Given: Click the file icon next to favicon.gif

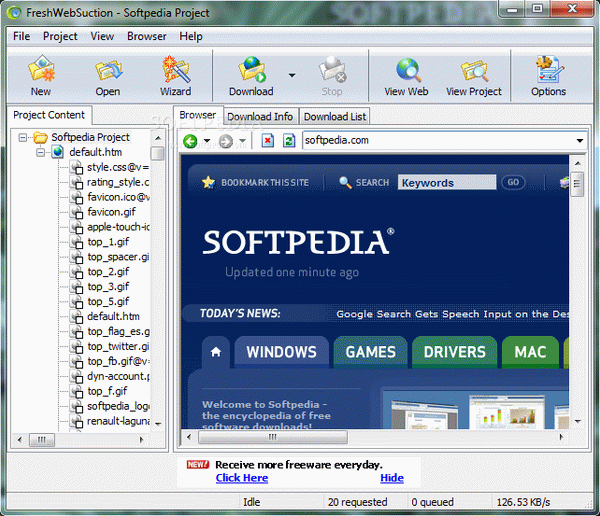Looking at the screenshot, I should pos(77,212).
